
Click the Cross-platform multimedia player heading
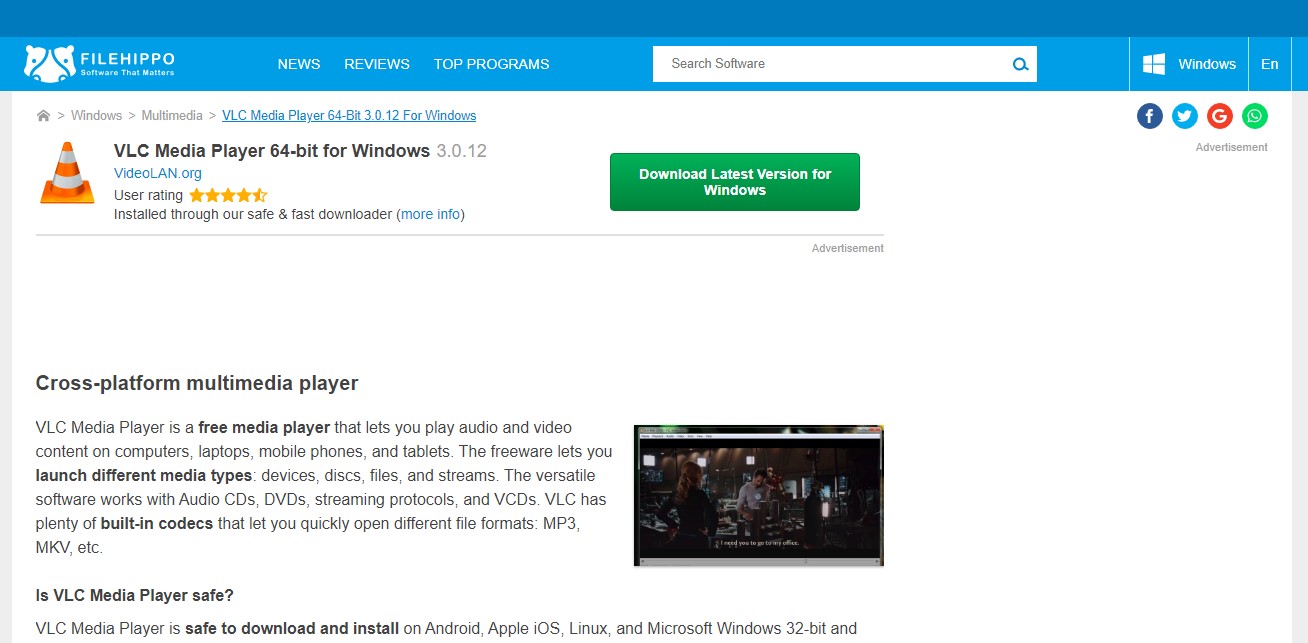(x=197, y=383)
